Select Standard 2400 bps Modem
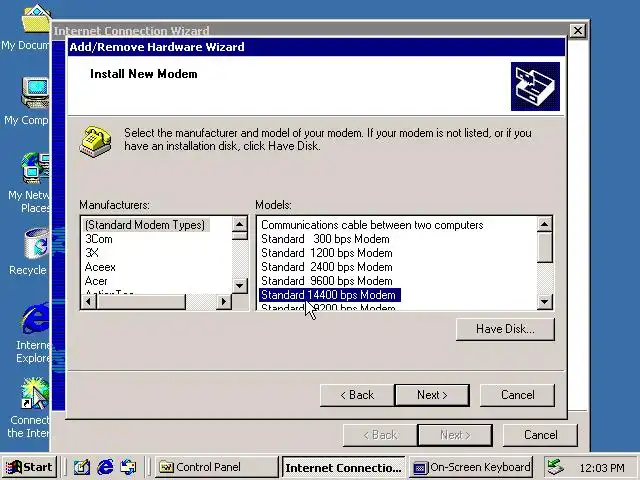The image size is (640, 480). pos(327,267)
